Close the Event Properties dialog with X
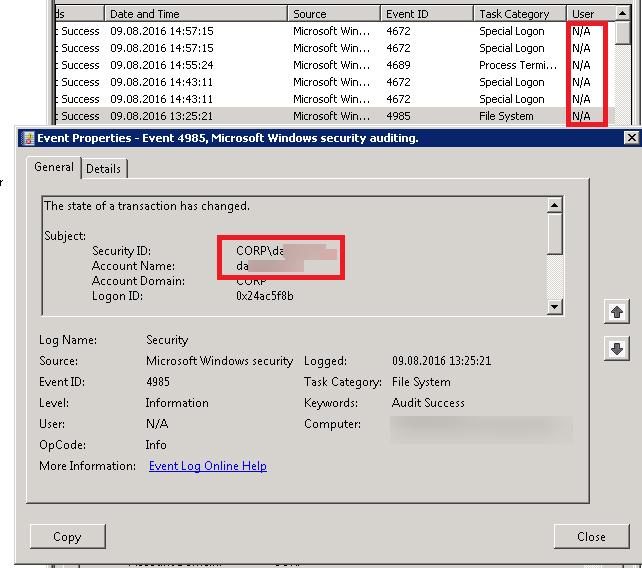The width and height of the screenshot is (642, 568). (x=630, y=137)
